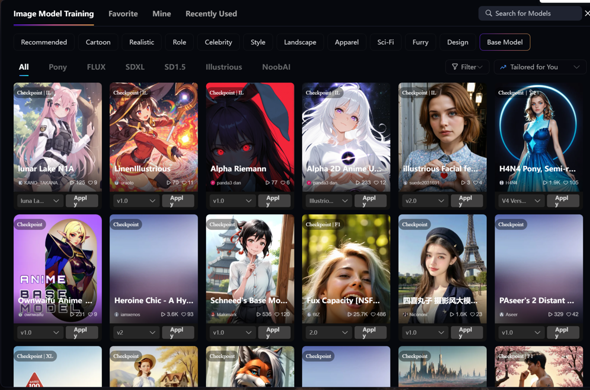
Task: Click the X close icon beside search
Action: [x=587, y=14]
